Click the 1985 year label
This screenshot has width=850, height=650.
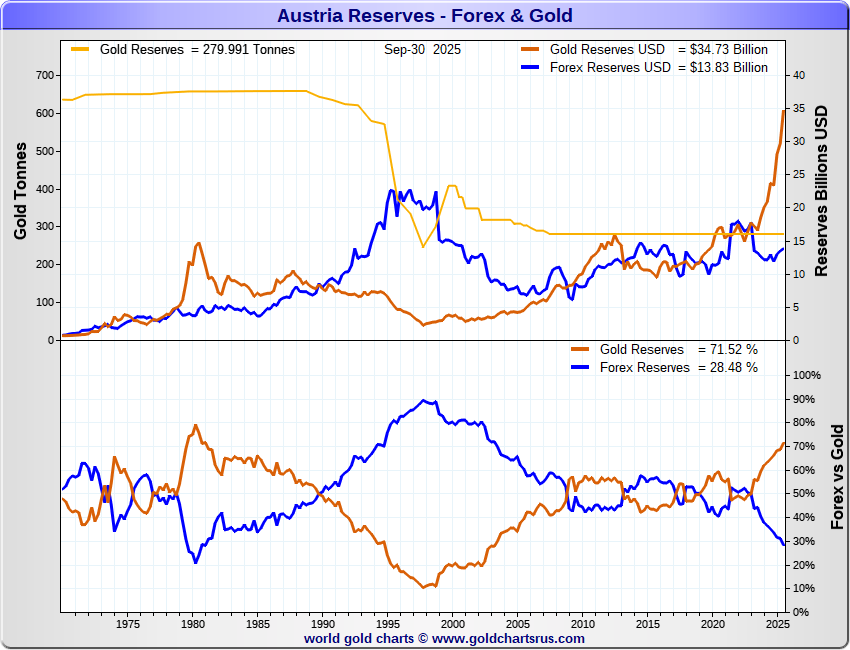coord(257,624)
